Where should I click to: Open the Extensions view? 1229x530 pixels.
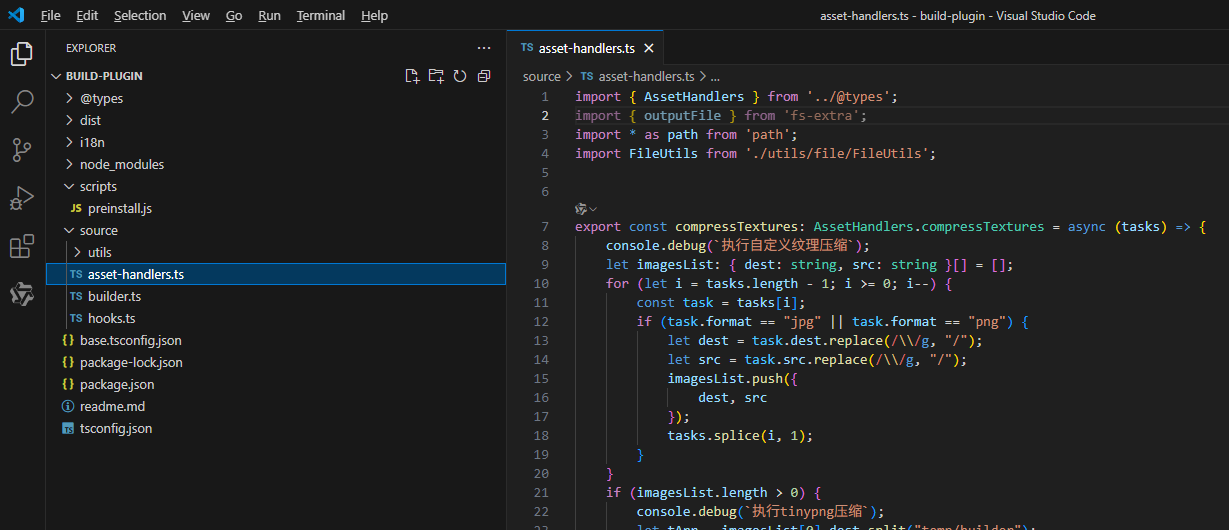click(x=22, y=246)
